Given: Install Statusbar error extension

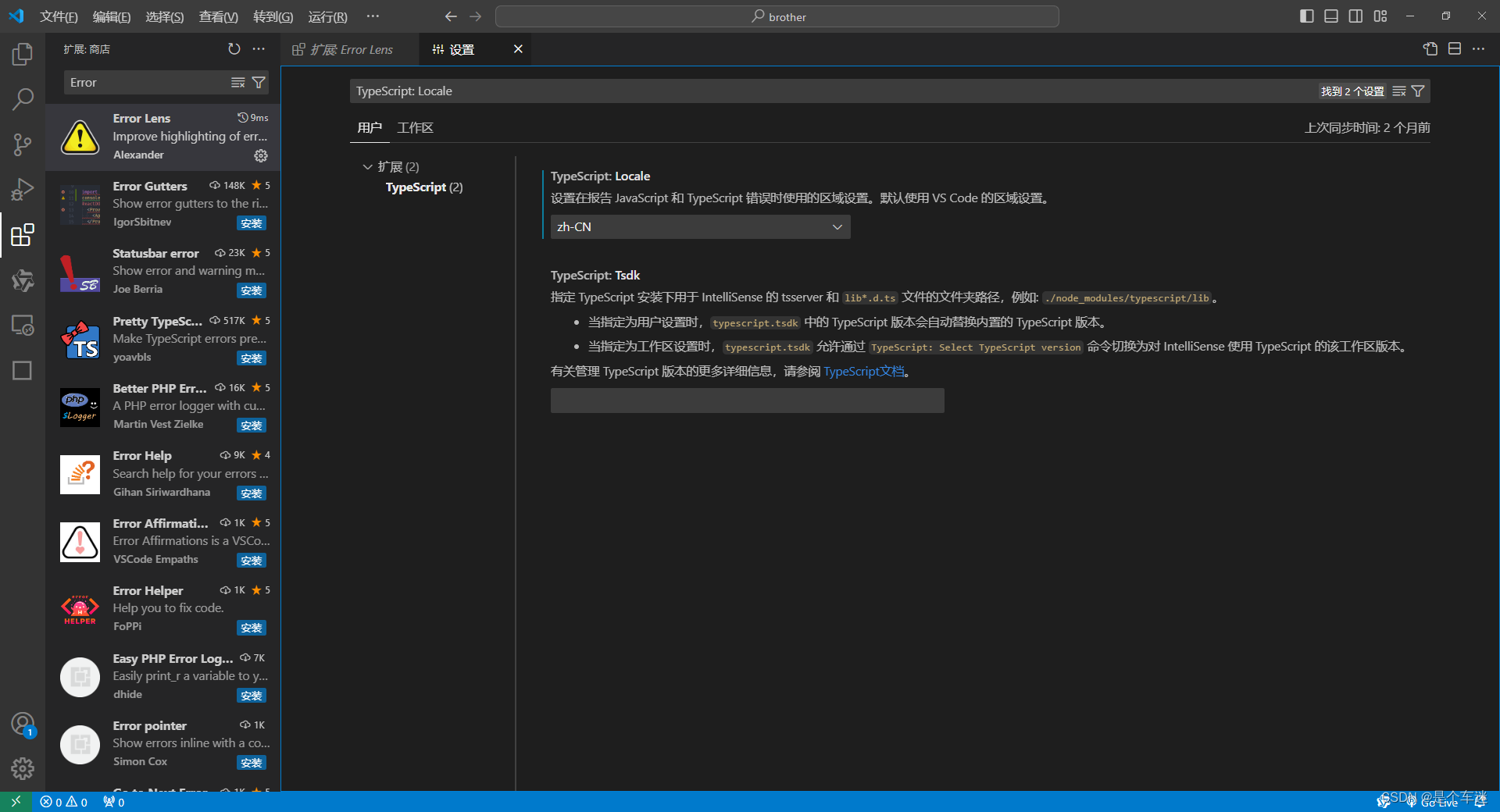Looking at the screenshot, I should pyautogui.click(x=252, y=291).
